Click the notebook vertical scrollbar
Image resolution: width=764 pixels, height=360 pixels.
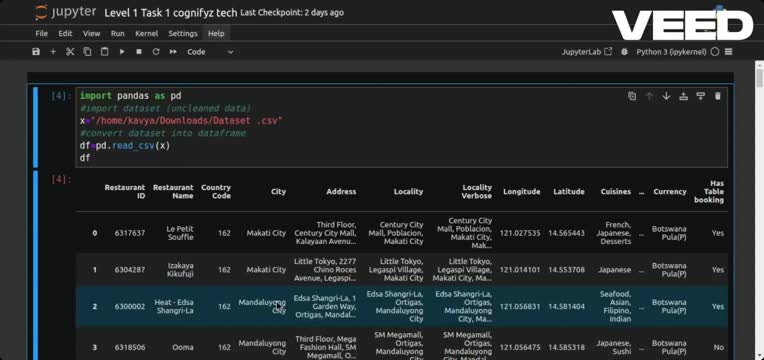click(x=760, y=209)
